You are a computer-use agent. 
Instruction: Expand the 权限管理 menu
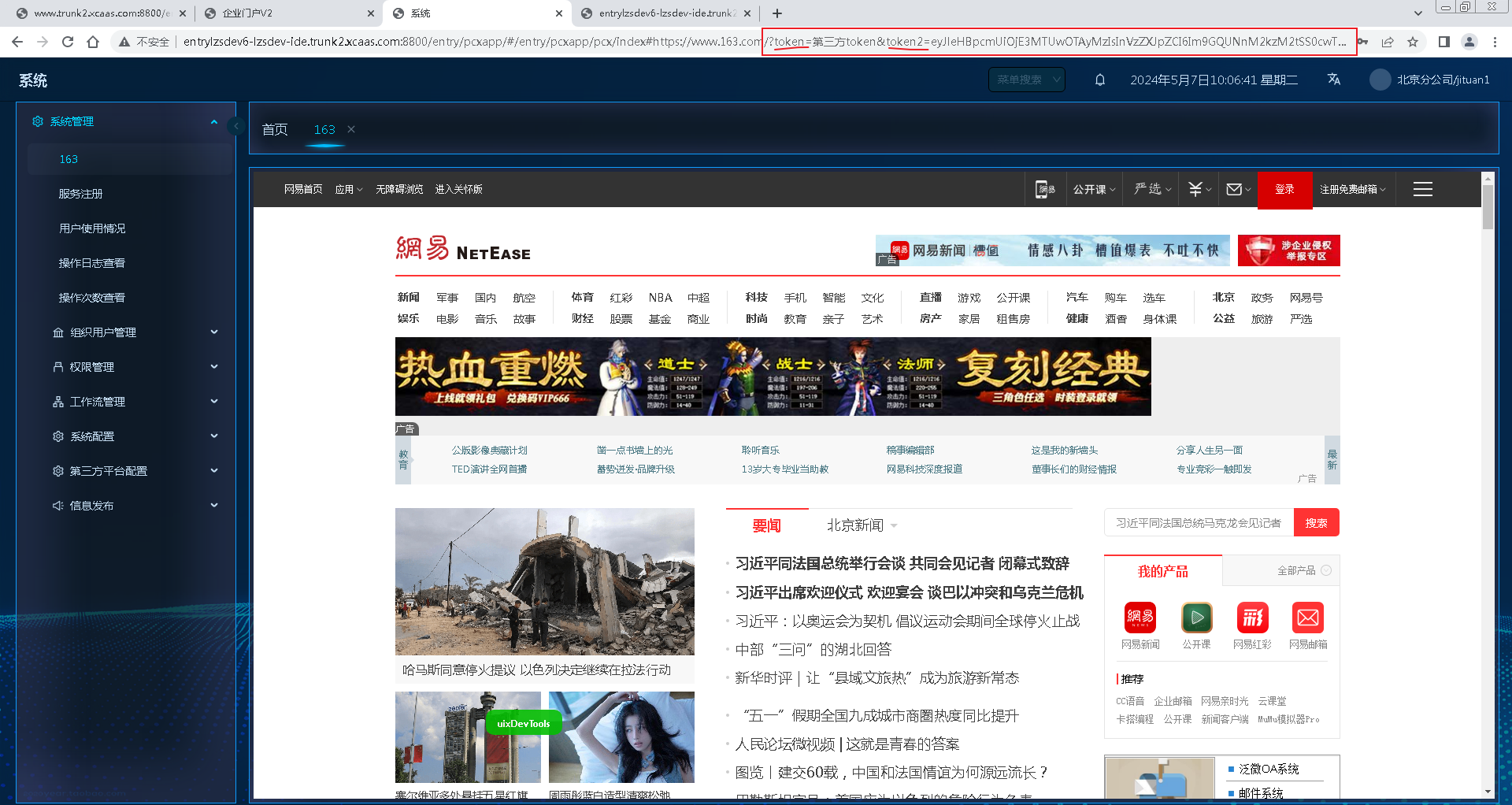tap(130, 367)
